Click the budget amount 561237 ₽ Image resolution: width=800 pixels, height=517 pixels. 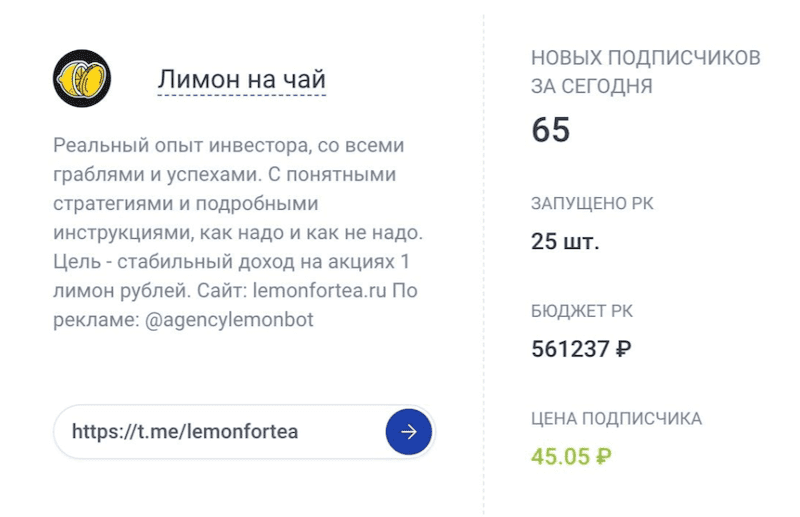point(581,350)
